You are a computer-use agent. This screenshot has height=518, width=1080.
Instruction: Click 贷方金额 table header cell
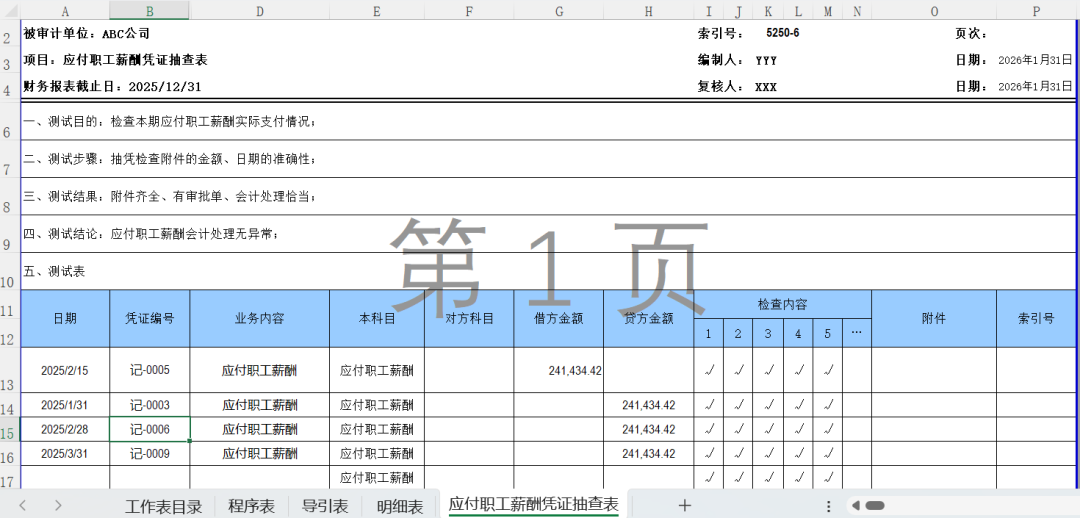pyautogui.click(x=649, y=318)
